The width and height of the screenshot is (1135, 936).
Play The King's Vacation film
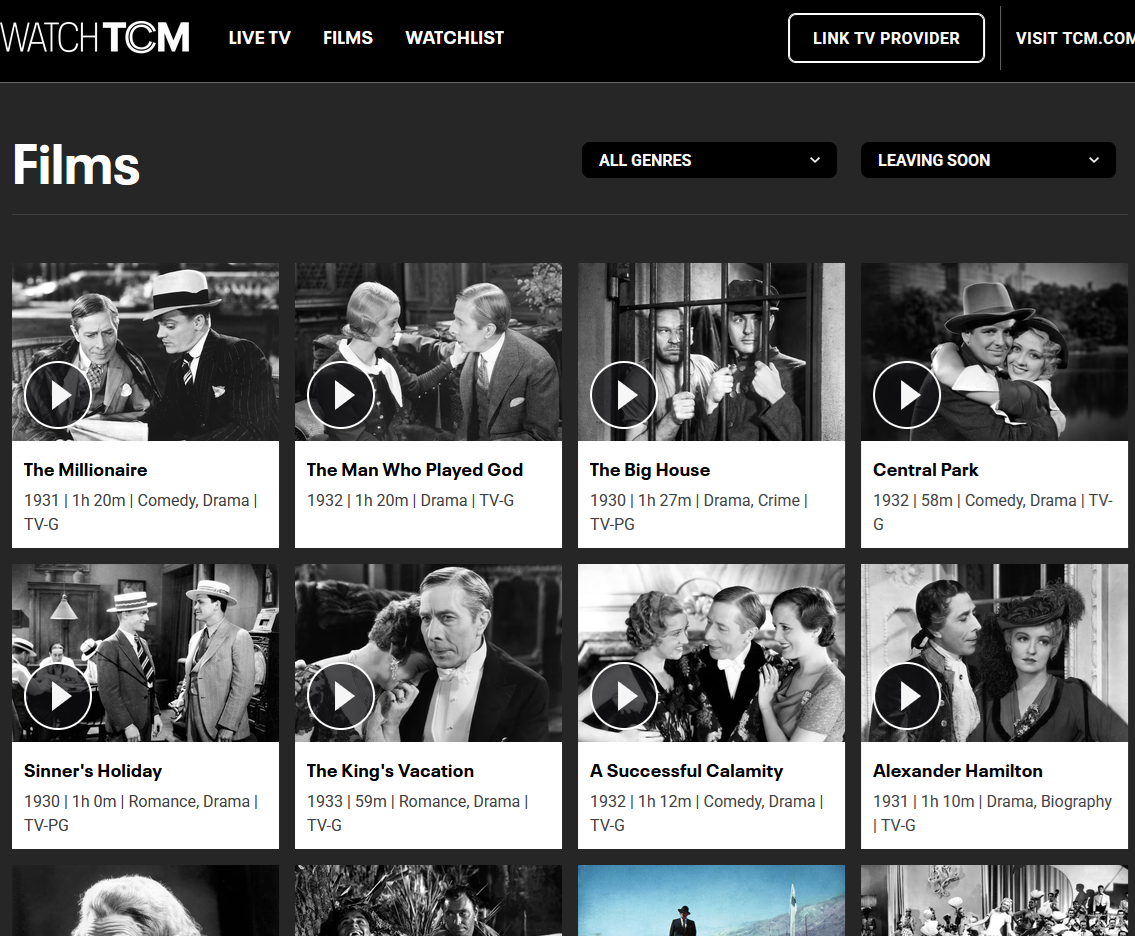(341, 696)
